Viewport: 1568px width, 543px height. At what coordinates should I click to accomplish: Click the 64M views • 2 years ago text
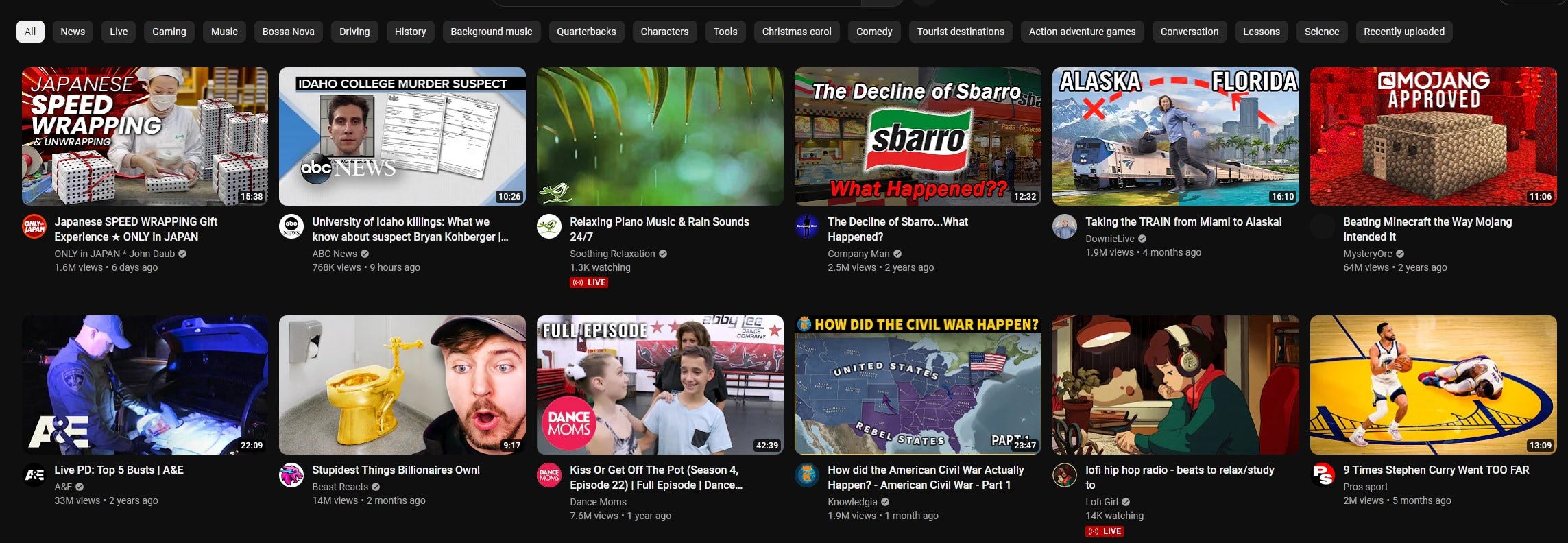coord(1395,267)
